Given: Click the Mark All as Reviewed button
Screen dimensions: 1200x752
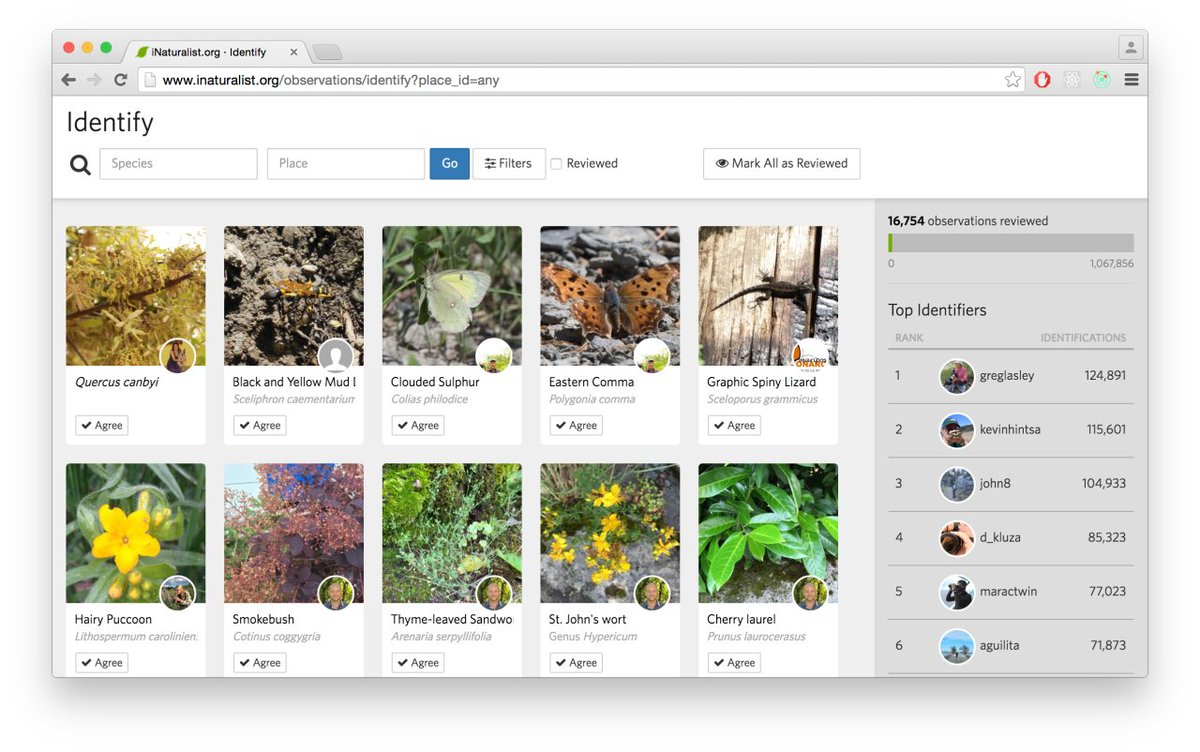Looking at the screenshot, I should [x=781, y=163].
